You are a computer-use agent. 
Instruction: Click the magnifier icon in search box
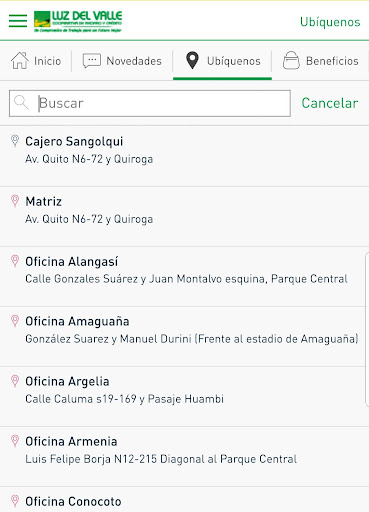22,102
